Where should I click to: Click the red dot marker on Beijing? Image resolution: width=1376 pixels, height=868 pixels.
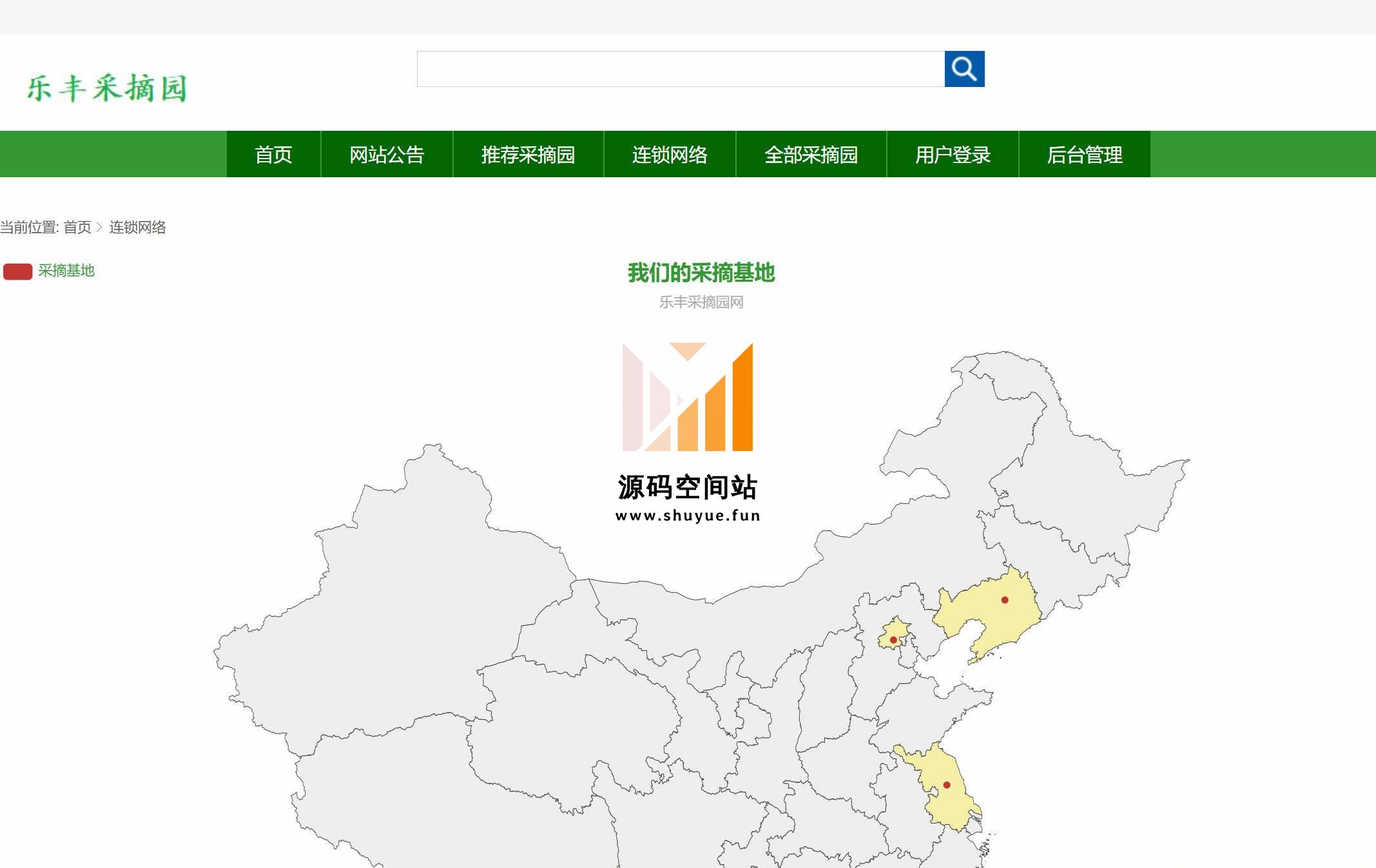point(893,640)
